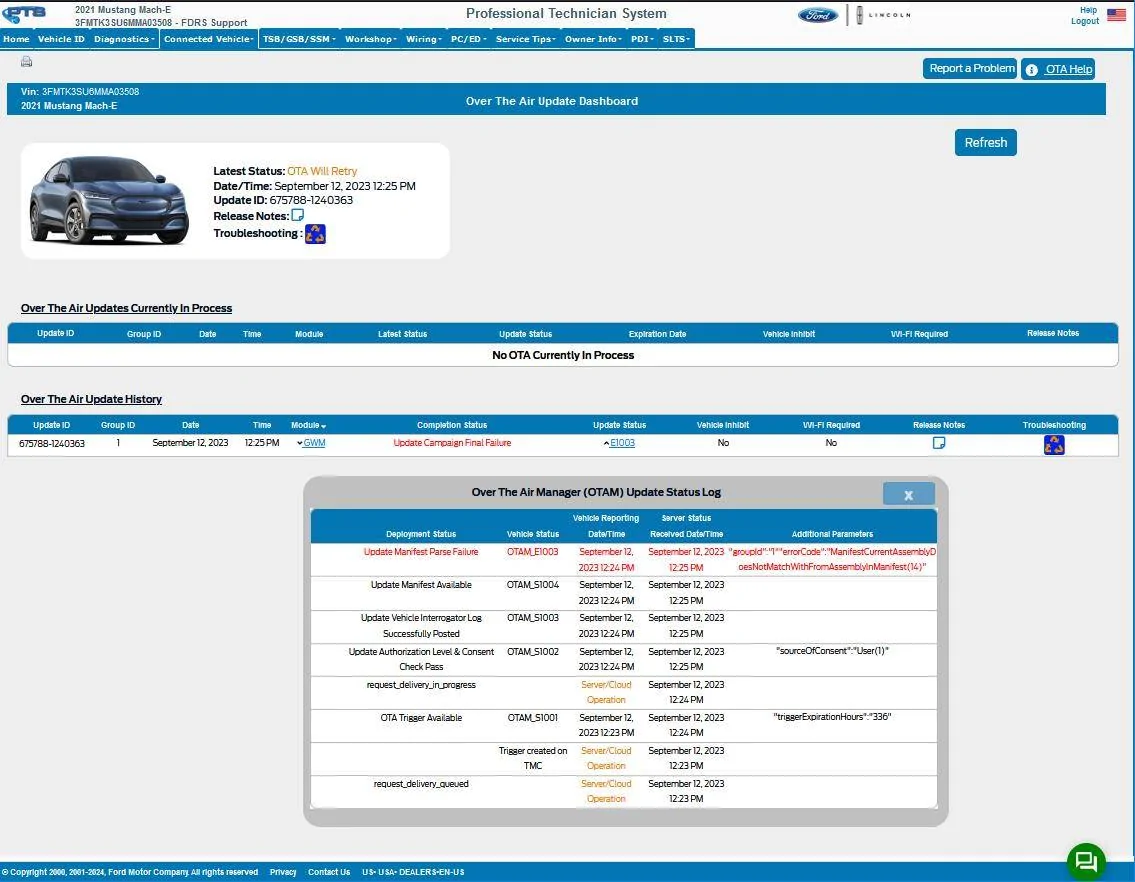This screenshot has height=882, width=1135.
Task: Expand the GWM module link
Action: [x=314, y=442]
